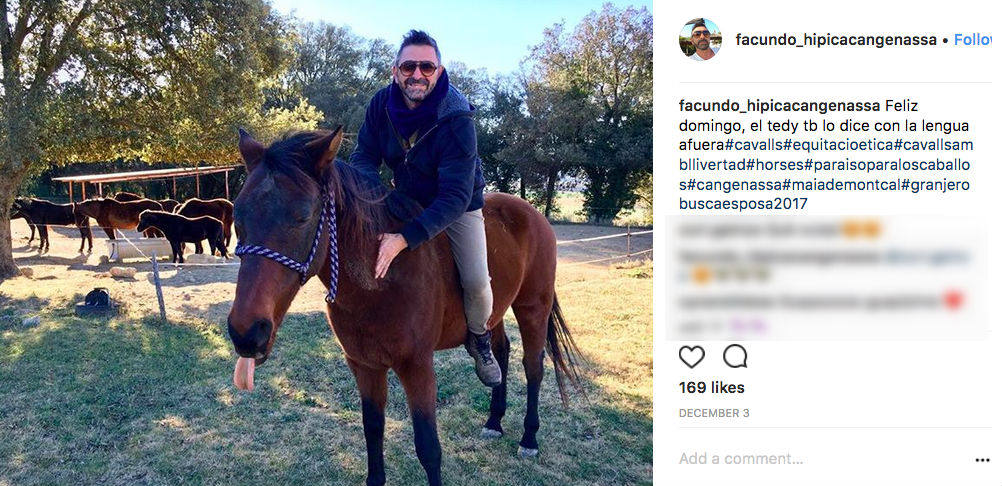Open the profile avatar thumbnail

click(x=700, y=40)
